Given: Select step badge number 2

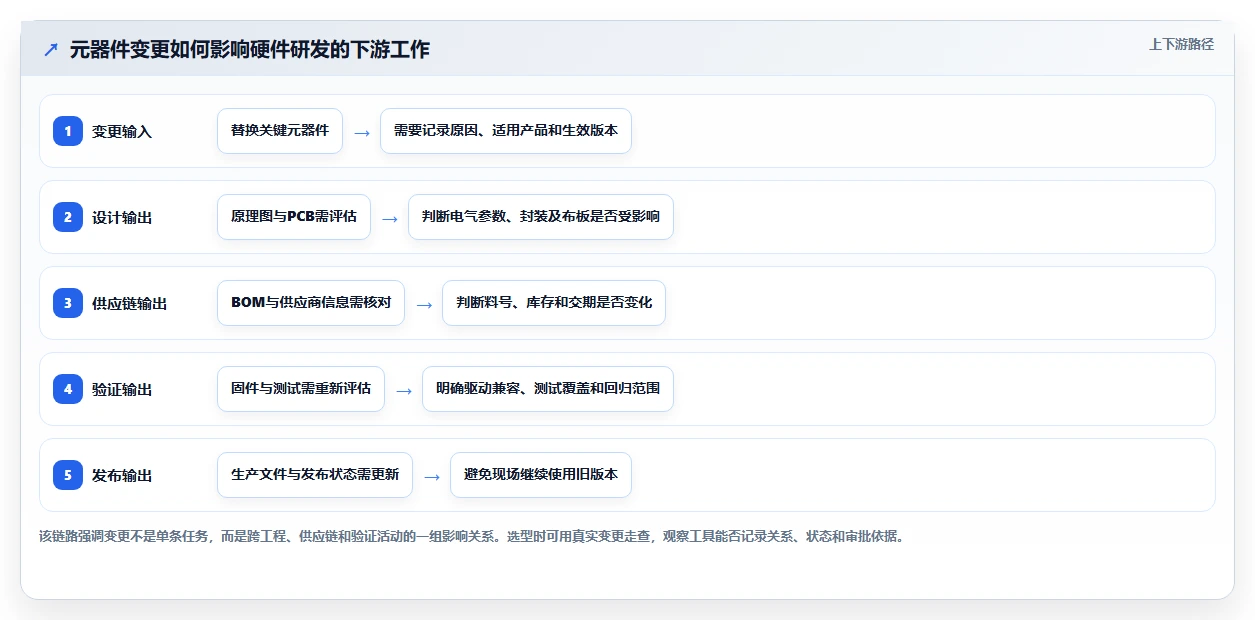Looking at the screenshot, I should tap(68, 217).
